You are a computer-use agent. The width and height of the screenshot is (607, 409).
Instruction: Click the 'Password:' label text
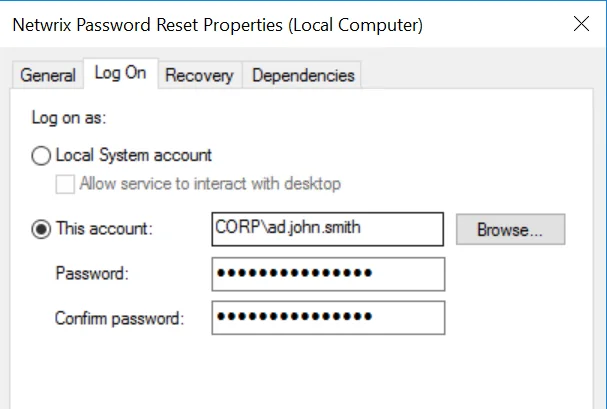click(92, 274)
